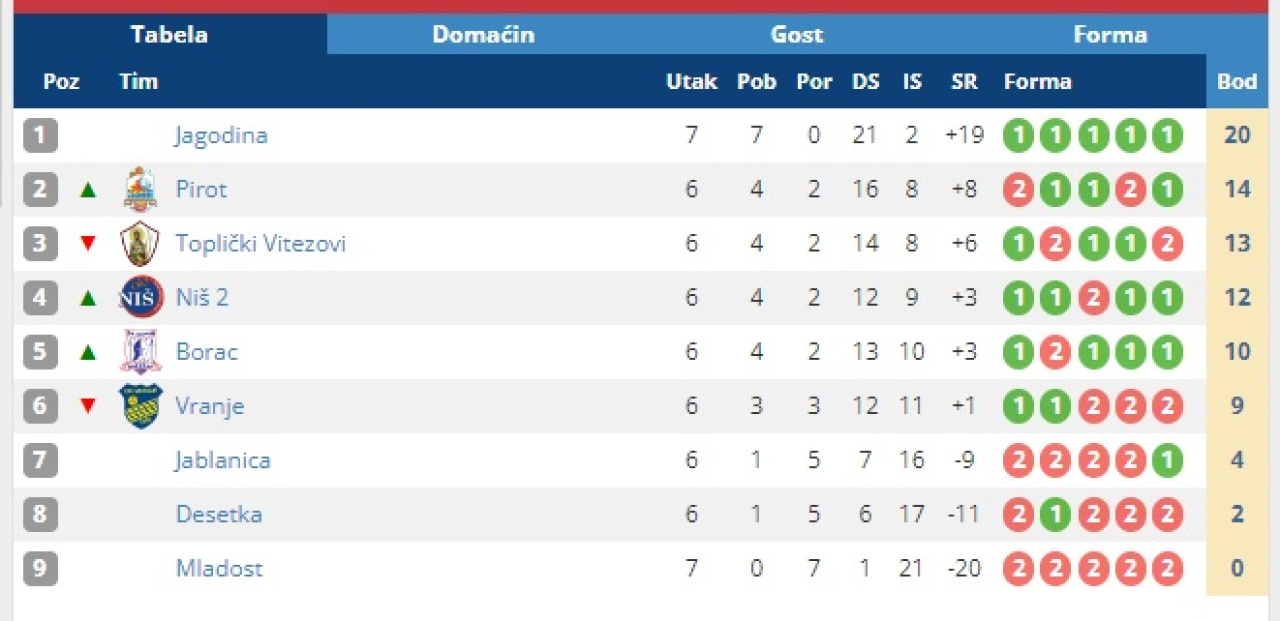Open the Jablanica team page

click(x=223, y=460)
